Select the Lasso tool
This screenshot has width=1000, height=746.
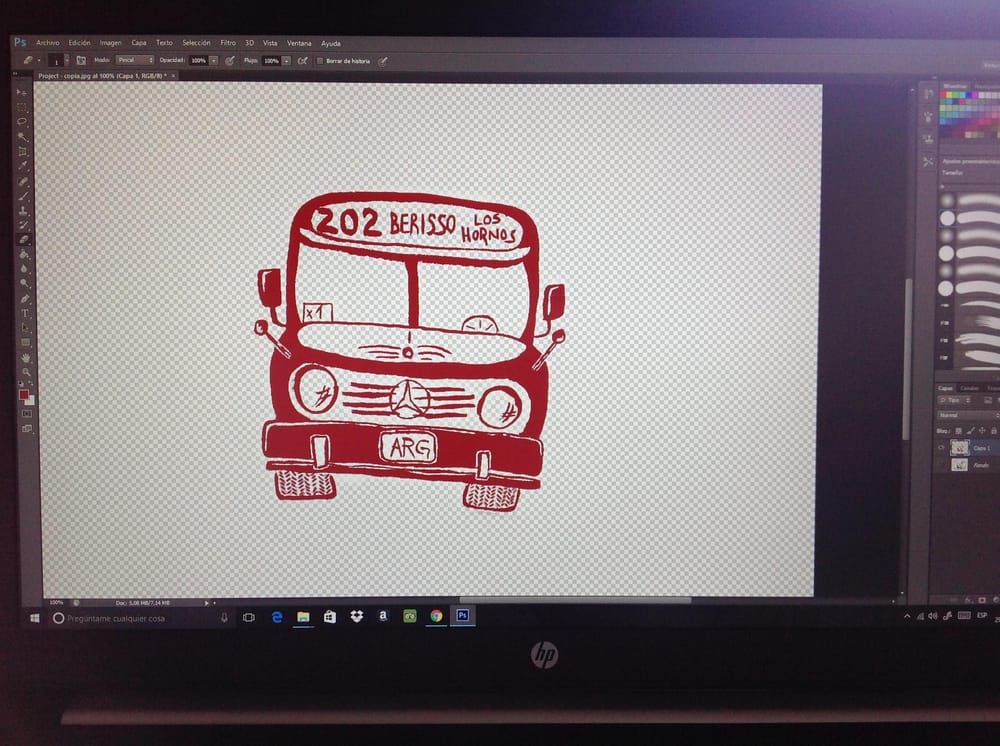pyautogui.click(x=22, y=122)
